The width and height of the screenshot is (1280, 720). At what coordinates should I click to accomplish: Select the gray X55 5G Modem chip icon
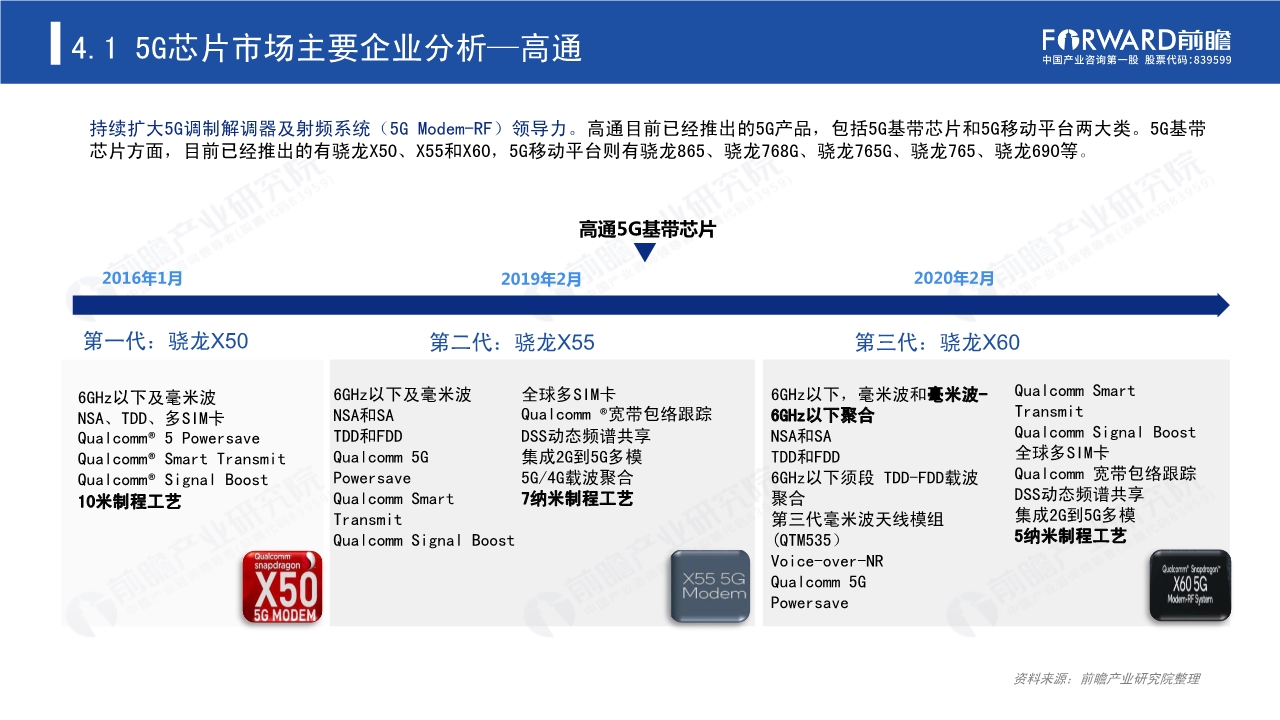[710, 585]
